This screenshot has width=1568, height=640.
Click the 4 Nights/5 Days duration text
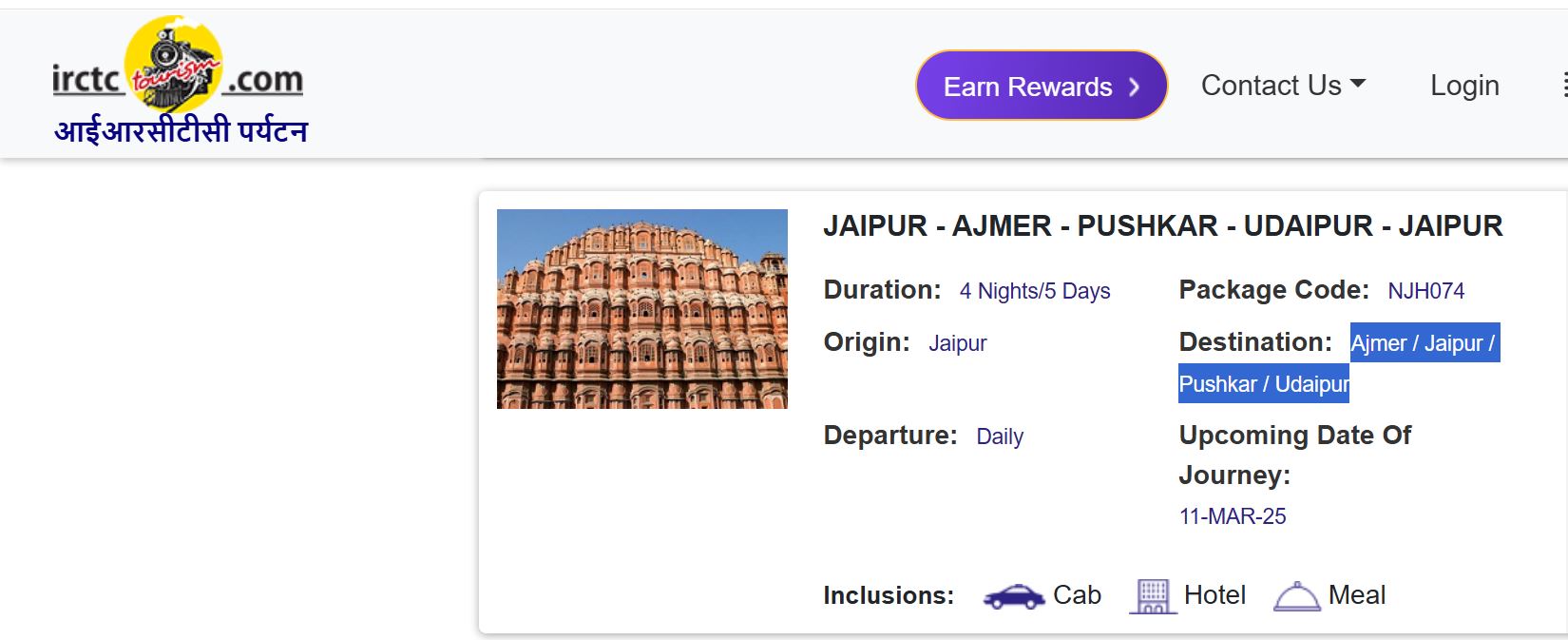[x=1035, y=291]
